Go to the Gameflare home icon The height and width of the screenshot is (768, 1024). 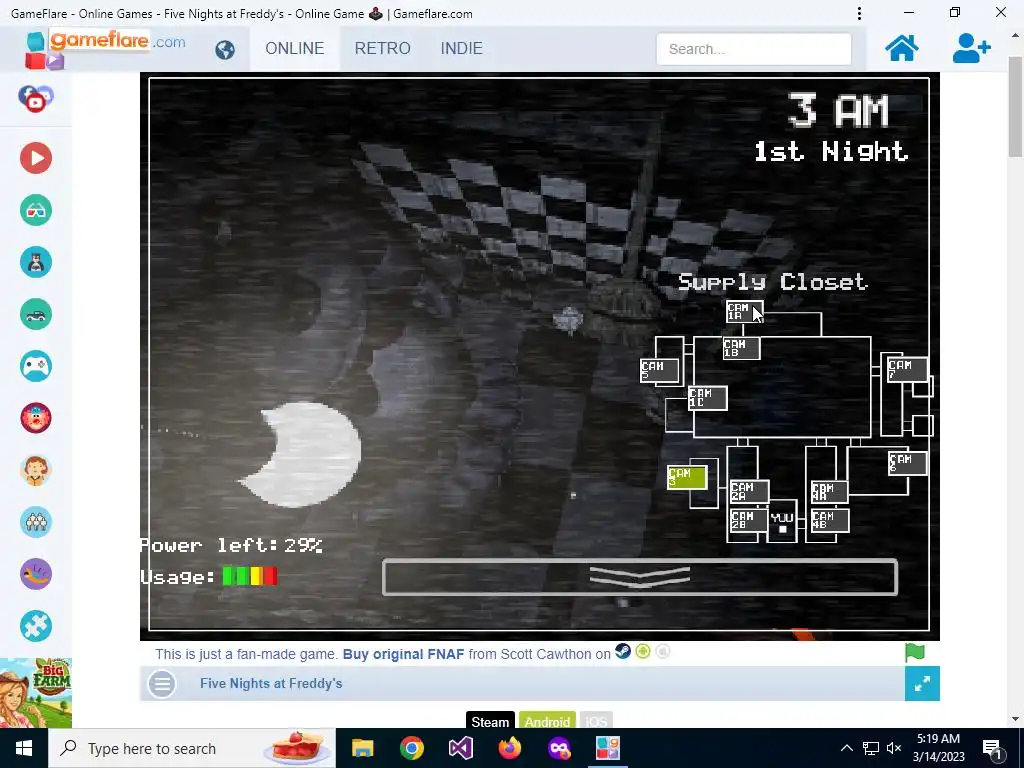point(901,48)
